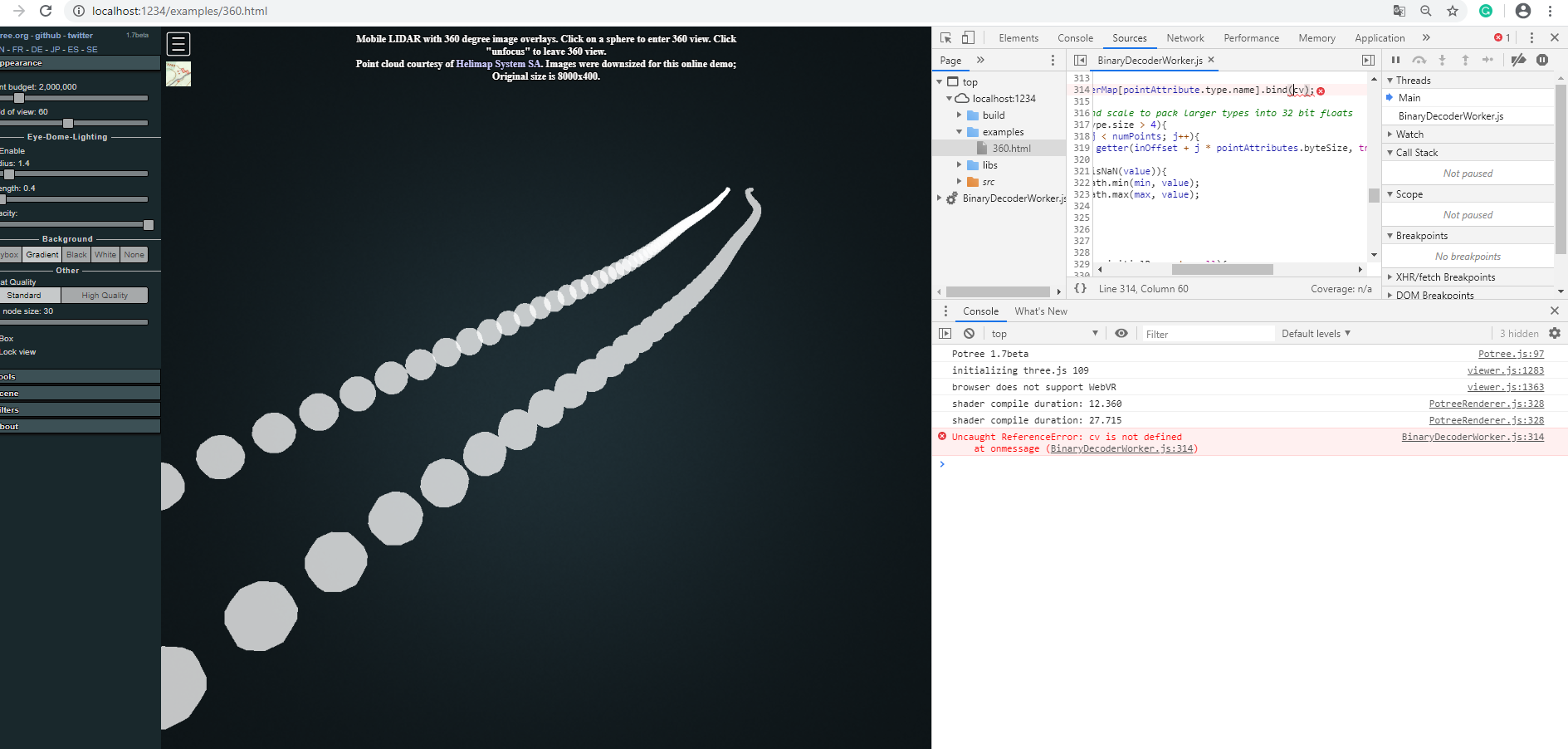Clear the console output
This screenshot has height=749, width=1568.
[969, 333]
